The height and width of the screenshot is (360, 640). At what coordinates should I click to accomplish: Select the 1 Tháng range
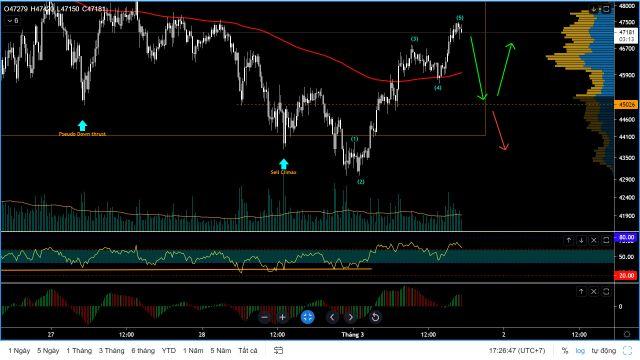(x=79, y=350)
